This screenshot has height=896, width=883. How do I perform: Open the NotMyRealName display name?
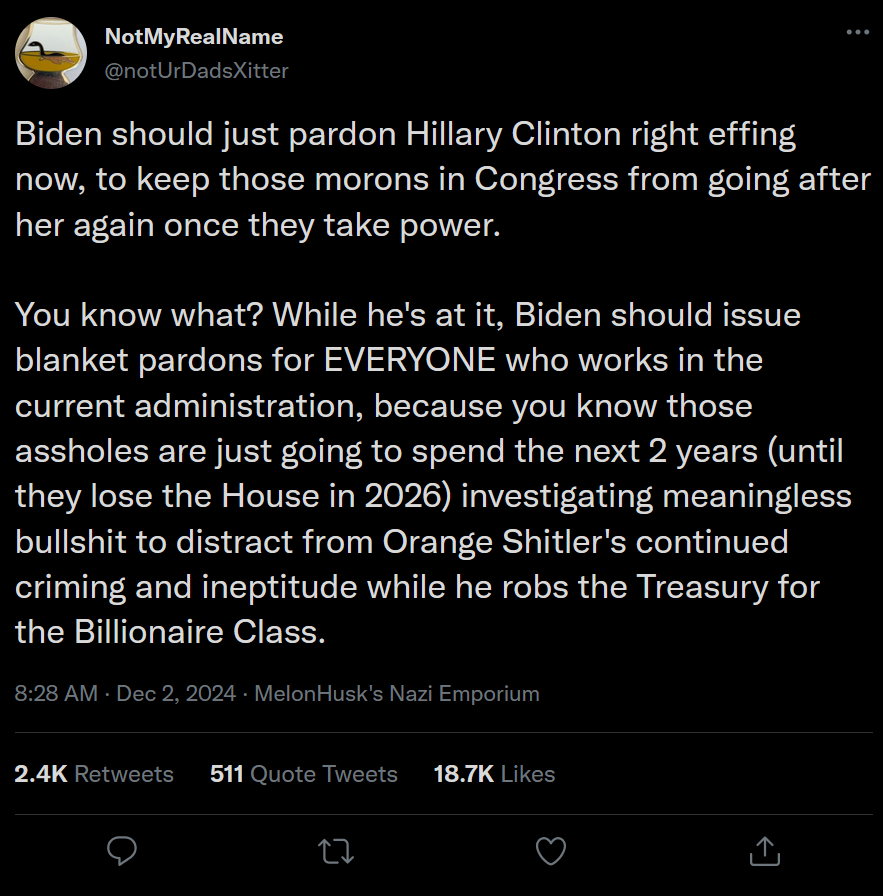click(194, 37)
